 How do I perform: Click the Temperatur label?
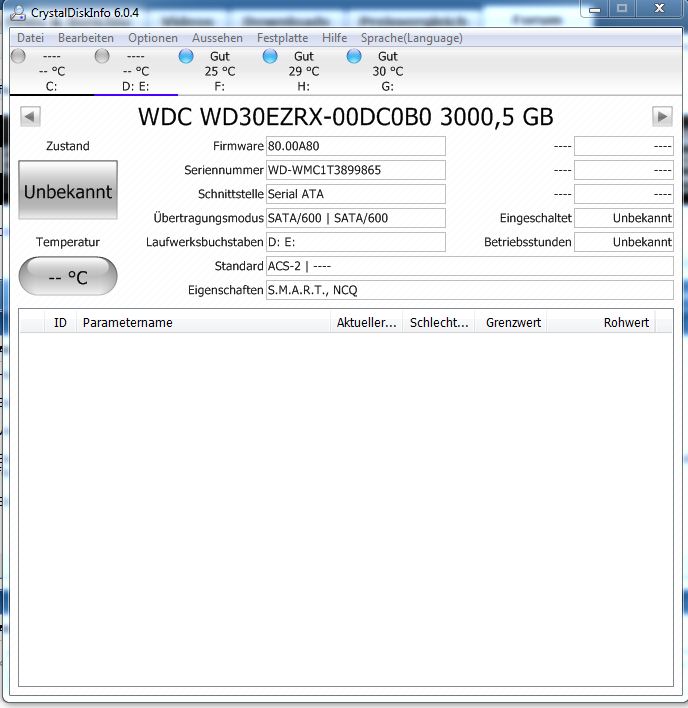click(x=68, y=242)
